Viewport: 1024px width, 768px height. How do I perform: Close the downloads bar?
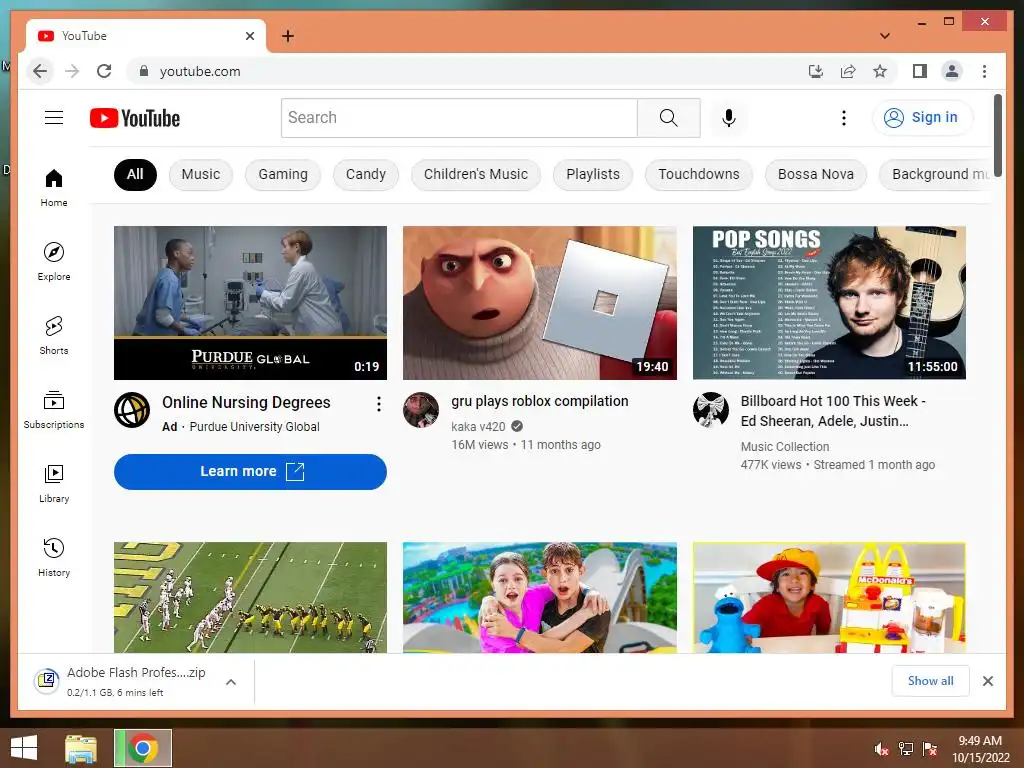987,681
